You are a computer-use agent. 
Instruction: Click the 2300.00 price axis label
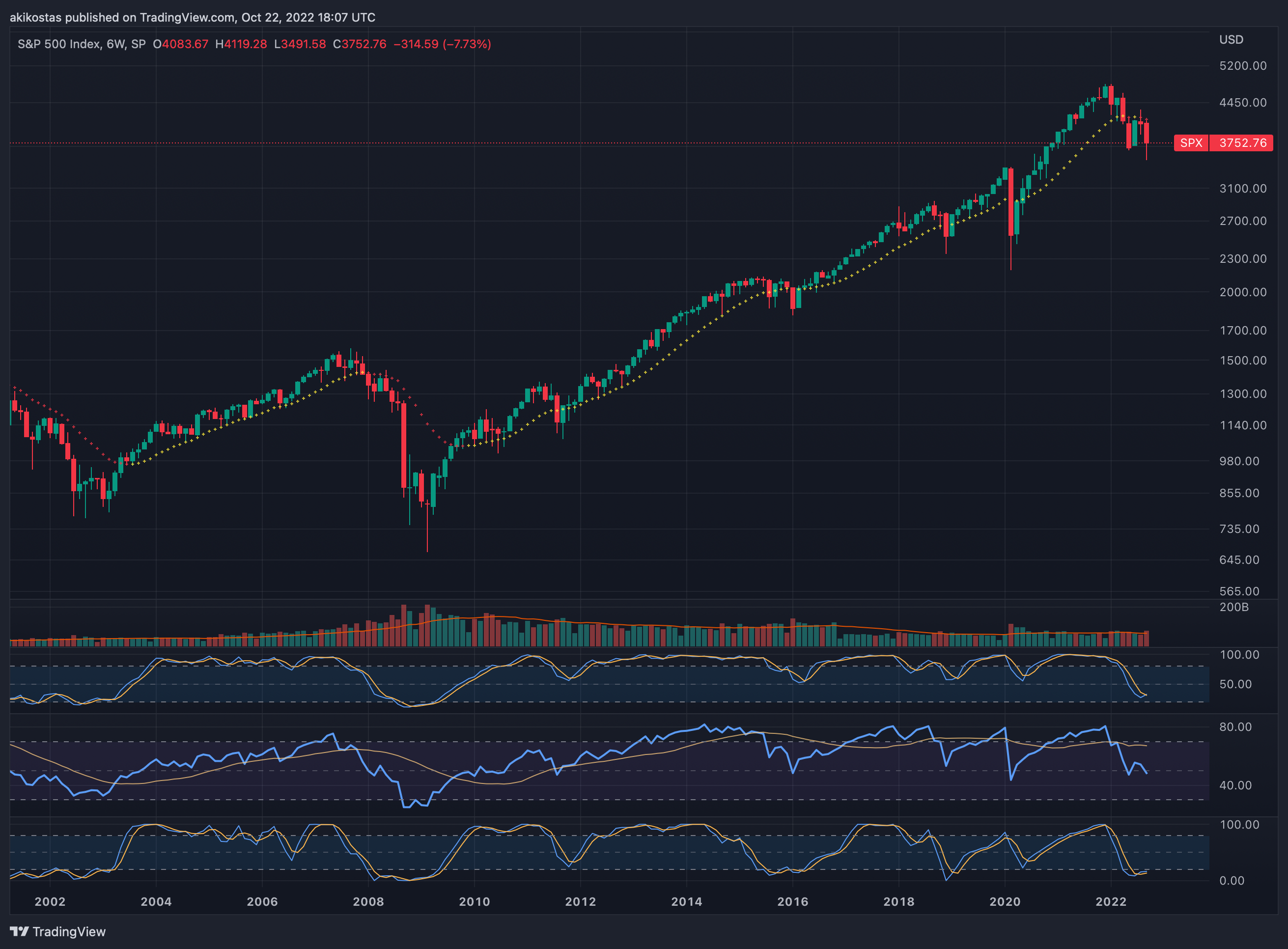pyautogui.click(x=1243, y=259)
